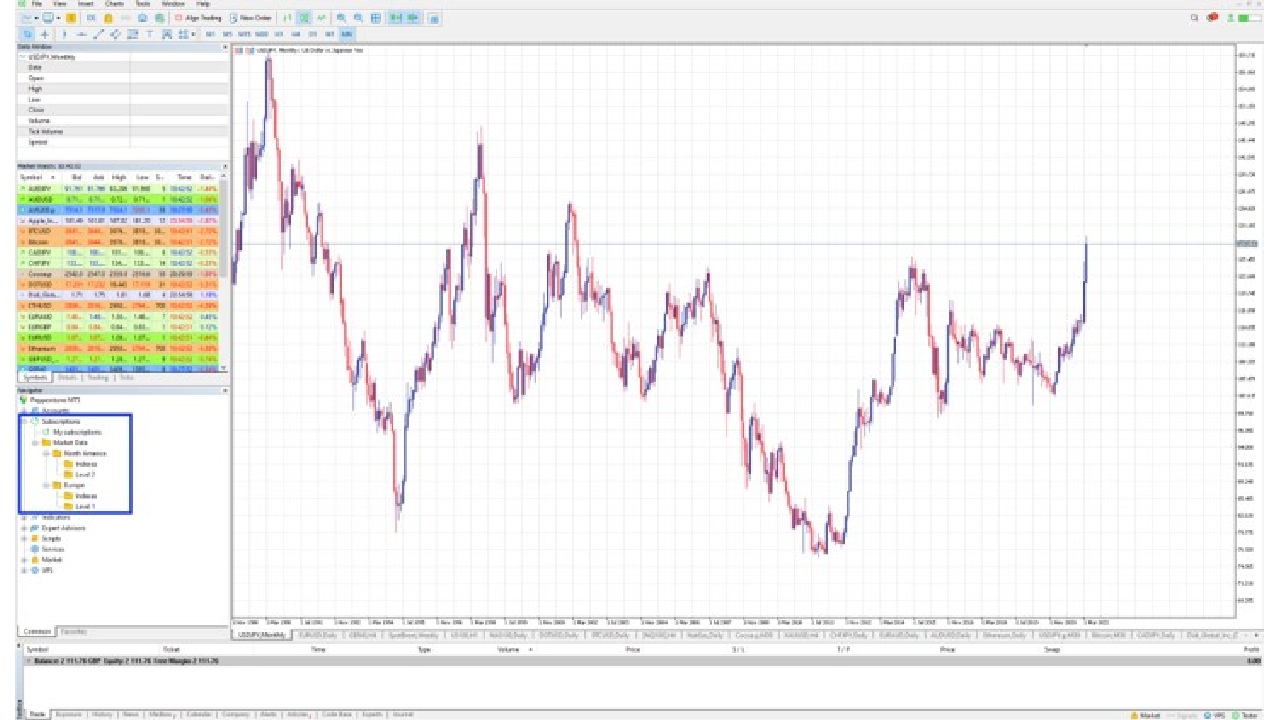1280x720 pixels.
Task: Select the Crosshair cursor tool
Action: 45,34
